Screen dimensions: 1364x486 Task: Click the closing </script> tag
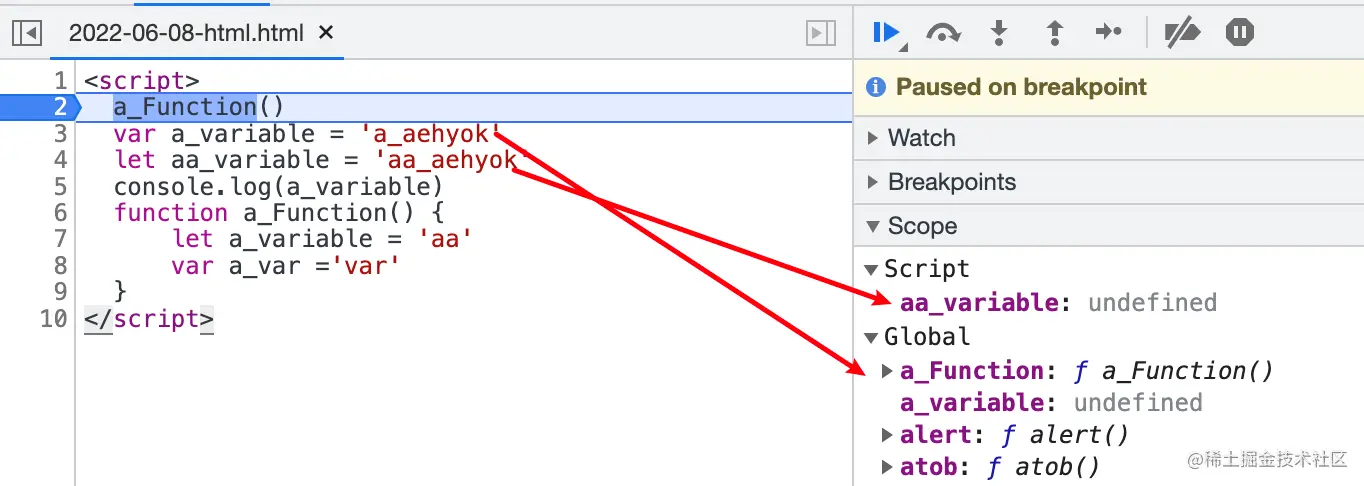tap(149, 319)
